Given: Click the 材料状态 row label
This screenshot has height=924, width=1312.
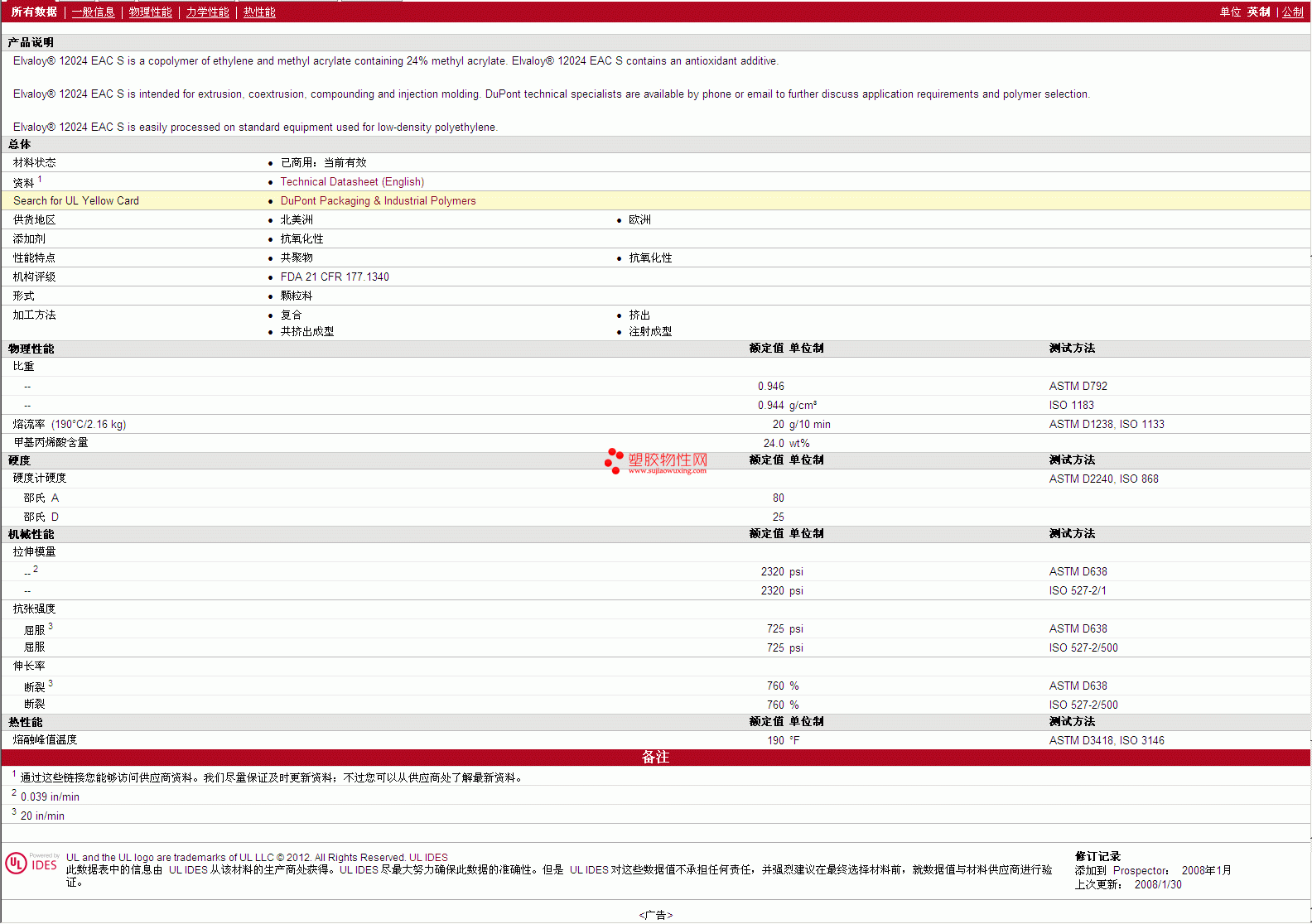Looking at the screenshot, I should [x=35, y=162].
